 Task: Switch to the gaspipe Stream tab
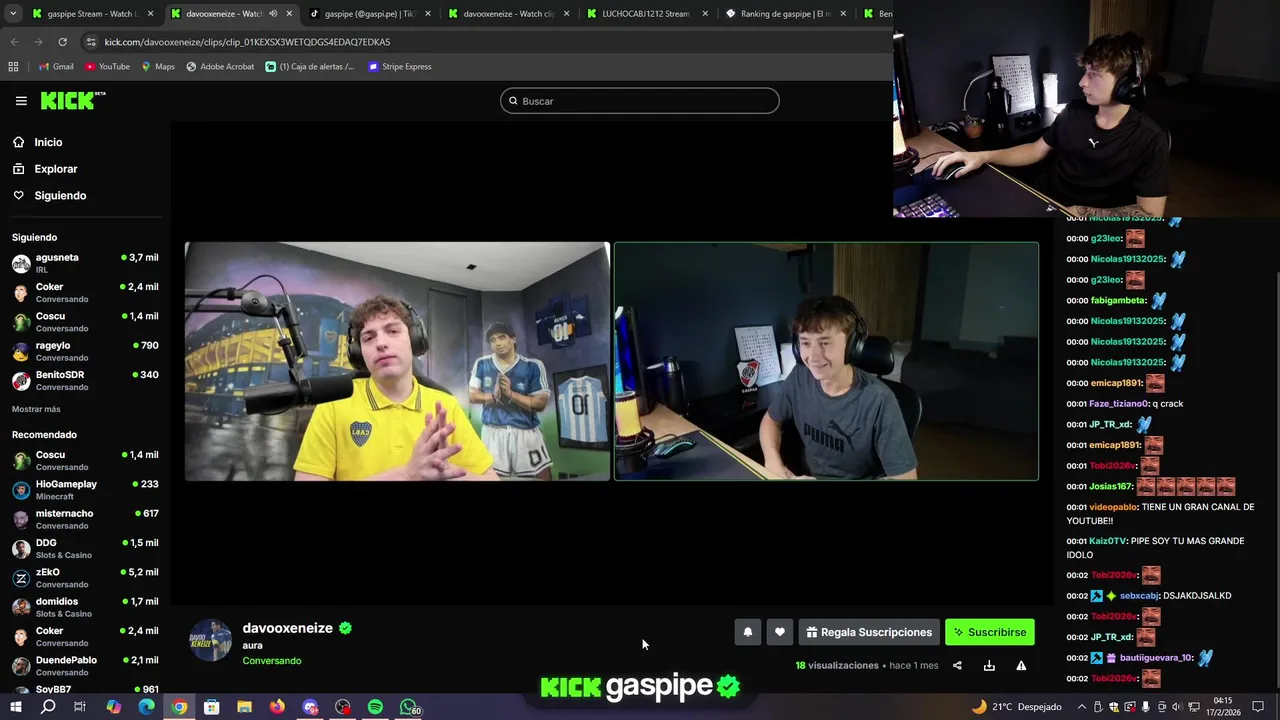[90, 14]
